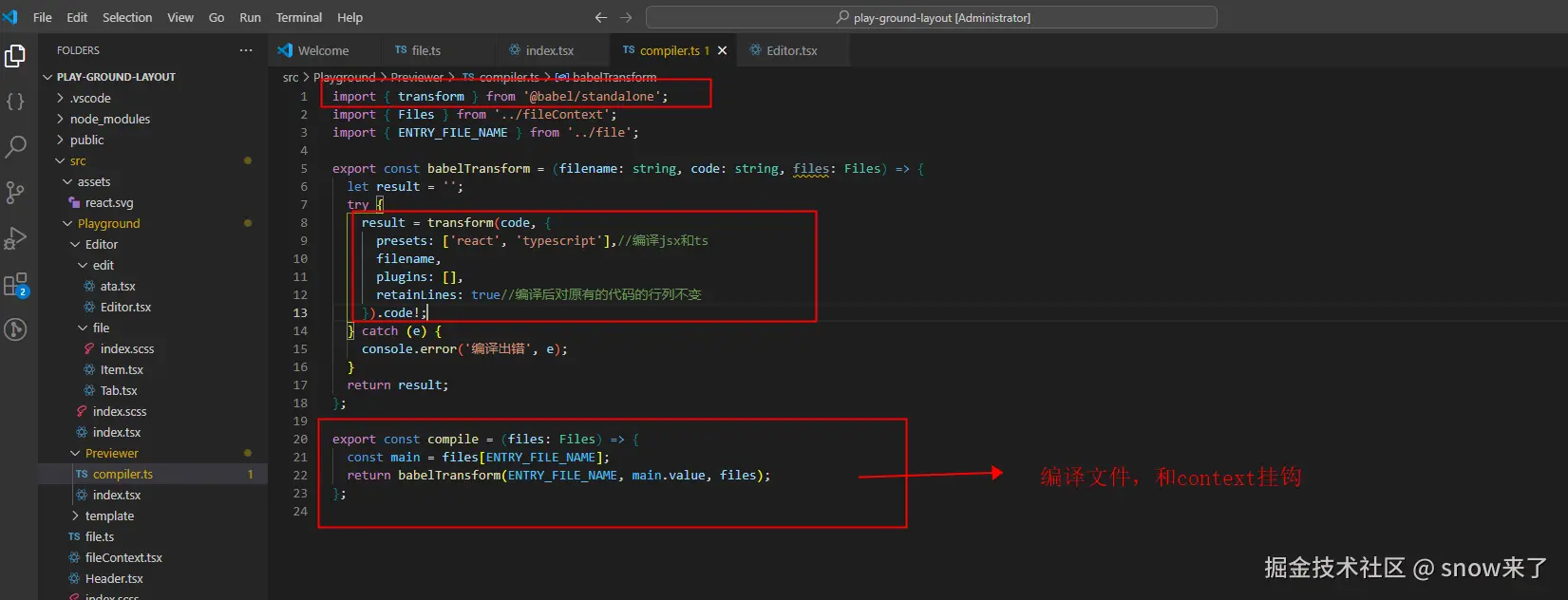The height and width of the screenshot is (600, 1568).
Task: Close the compiler.ts editor tab
Action: [x=722, y=50]
